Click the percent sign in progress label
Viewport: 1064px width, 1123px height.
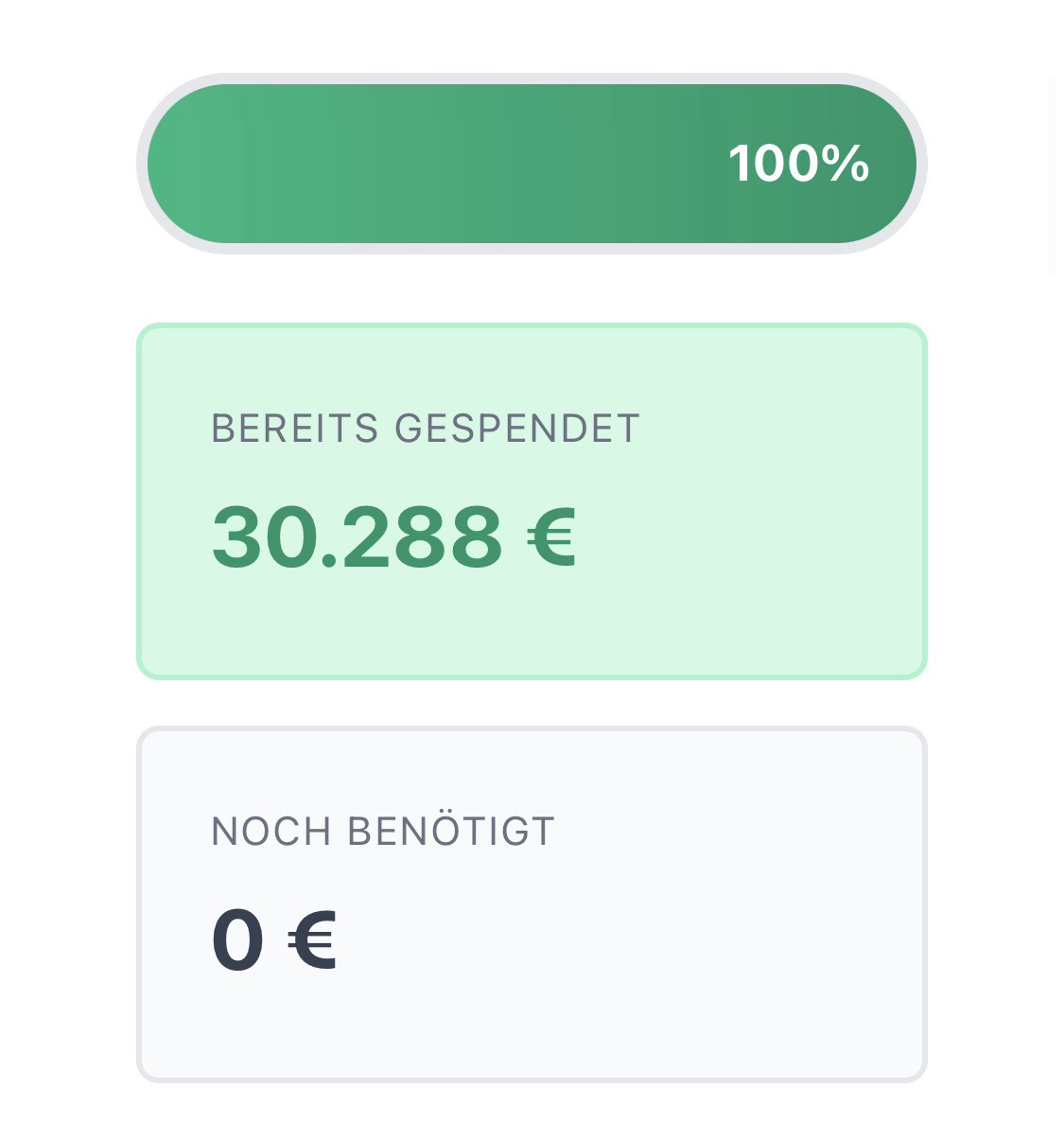[846, 164]
